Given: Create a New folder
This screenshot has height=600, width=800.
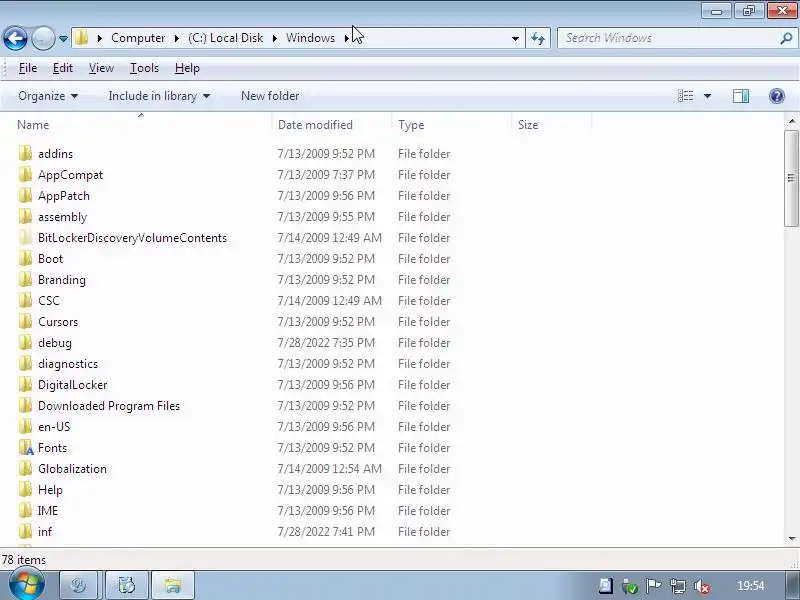Looking at the screenshot, I should tap(270, 96).
